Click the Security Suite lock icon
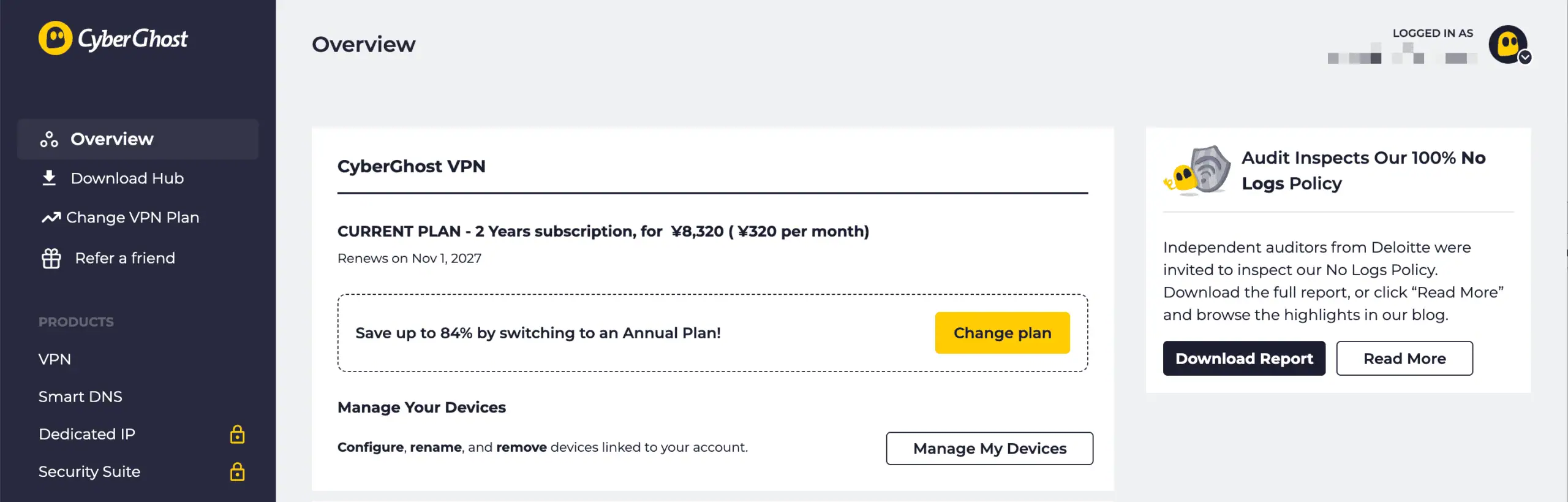The image size is (1568, 502). (237, 471)
